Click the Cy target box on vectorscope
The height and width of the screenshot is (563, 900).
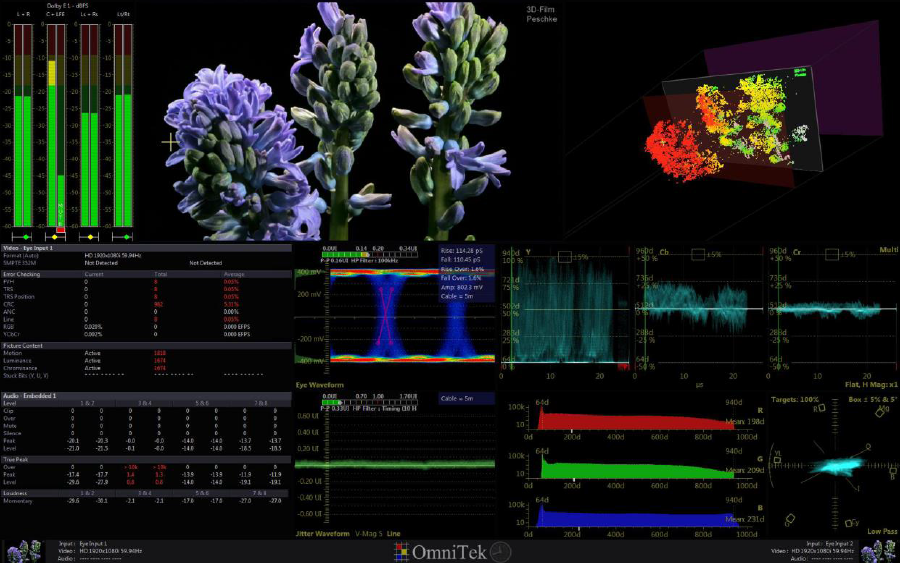point(849,523)
